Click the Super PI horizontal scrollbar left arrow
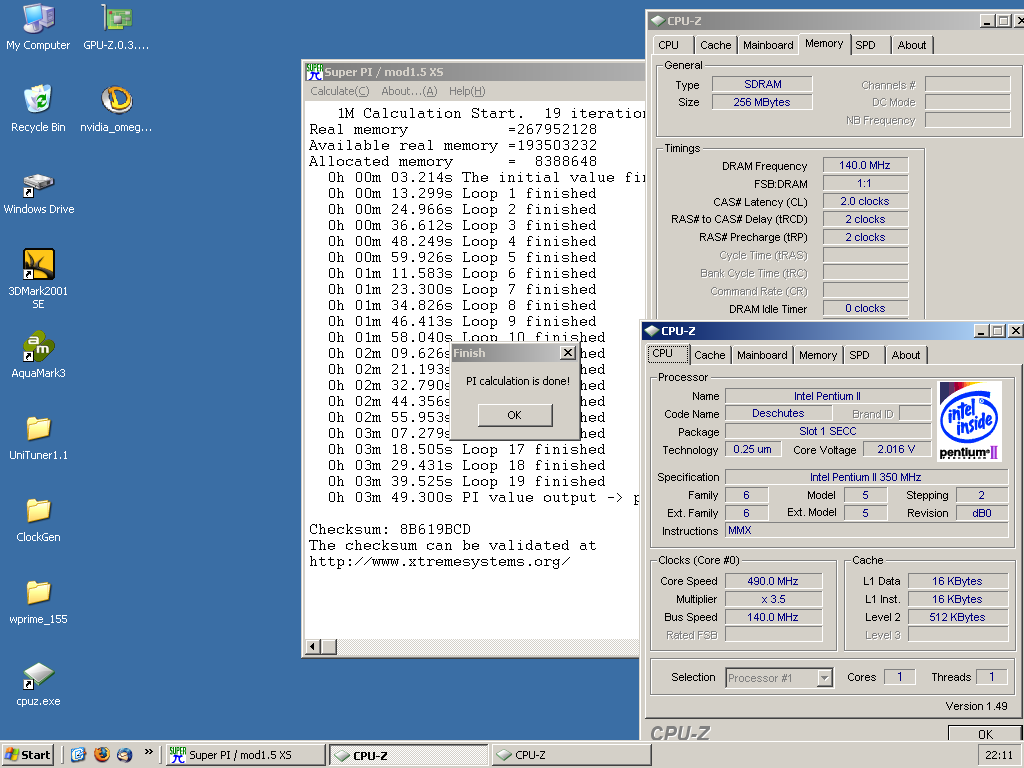This screenshot has width=1024, height=768. point(313,647)
